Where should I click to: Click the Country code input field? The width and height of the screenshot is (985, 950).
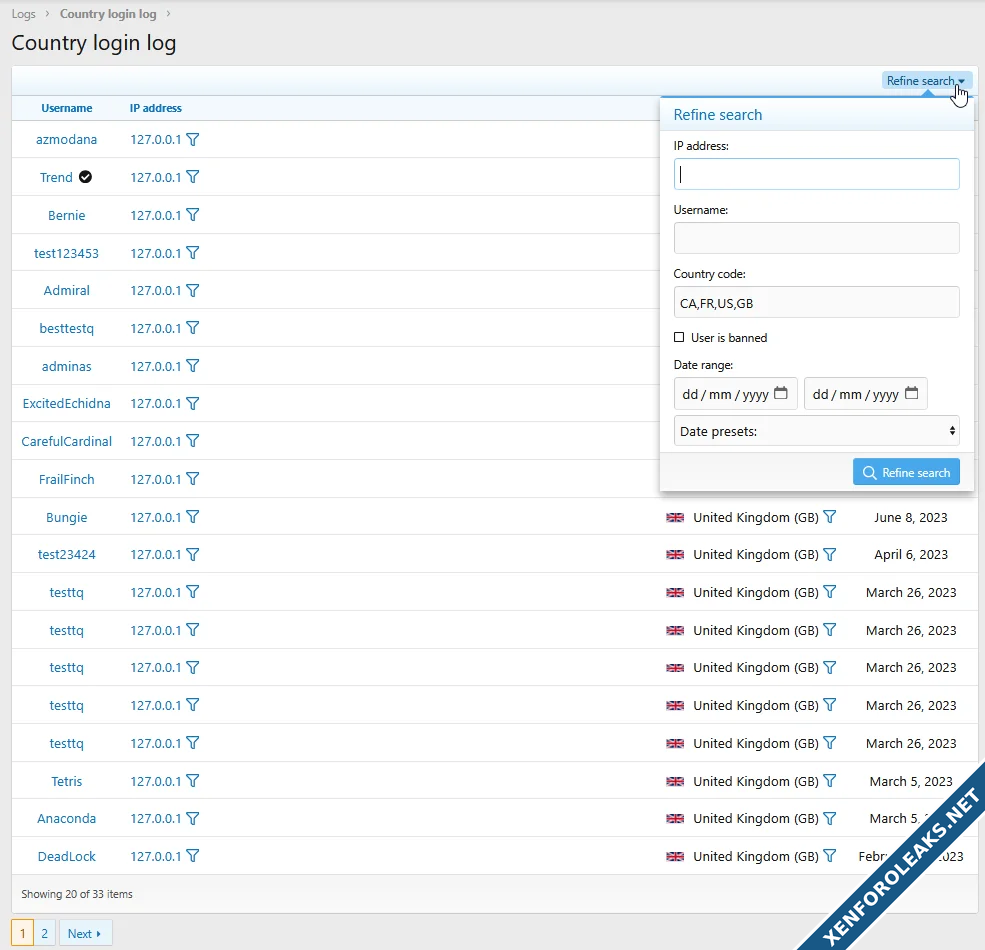coord(816,302)
